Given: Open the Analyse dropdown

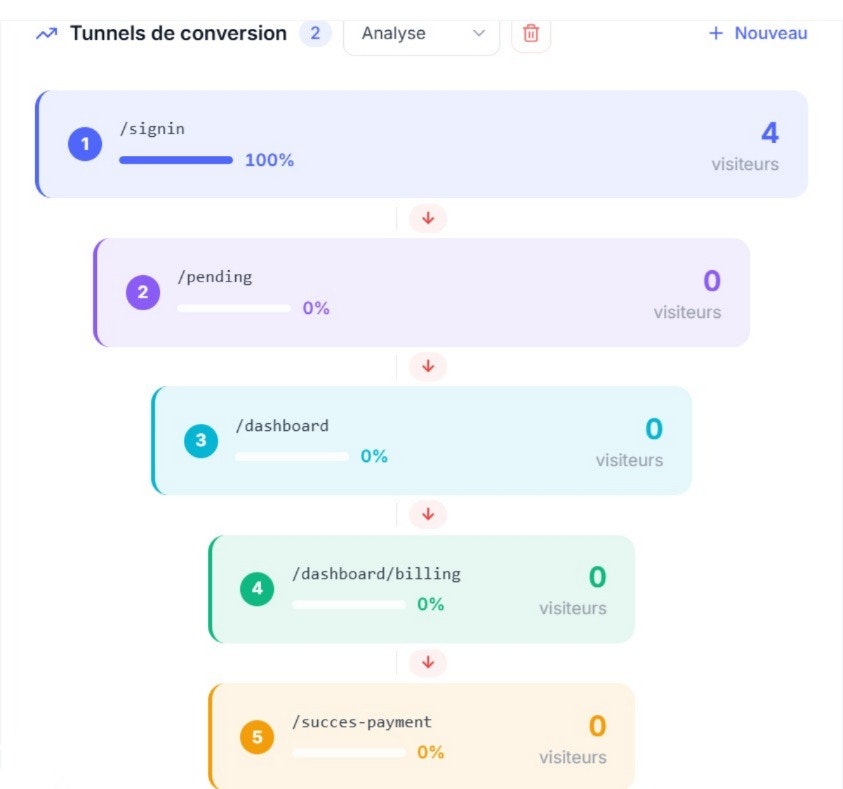Looking at the screenshot, I should pos(420,33).
